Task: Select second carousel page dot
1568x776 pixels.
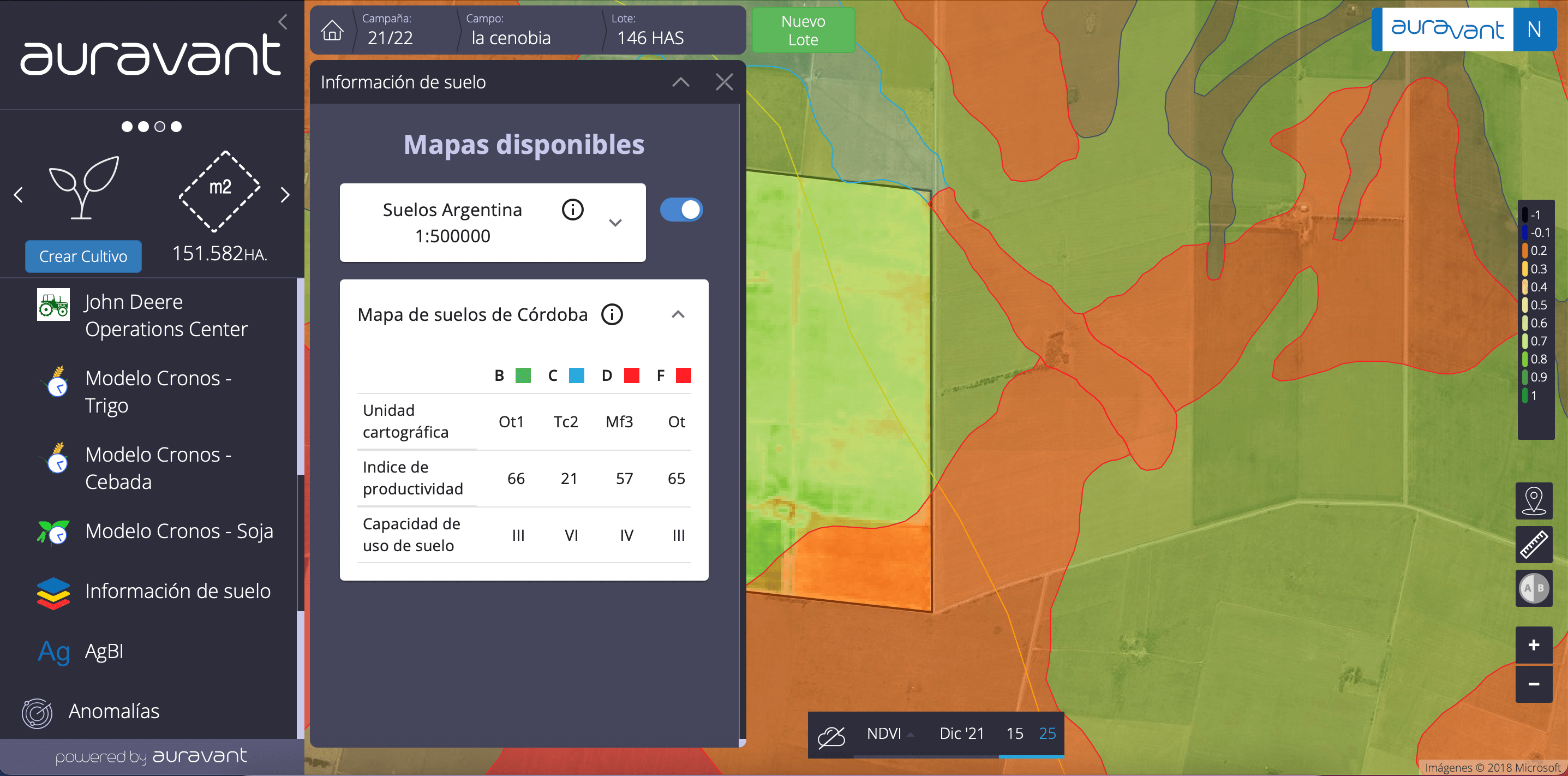Action: click(143, 127)
